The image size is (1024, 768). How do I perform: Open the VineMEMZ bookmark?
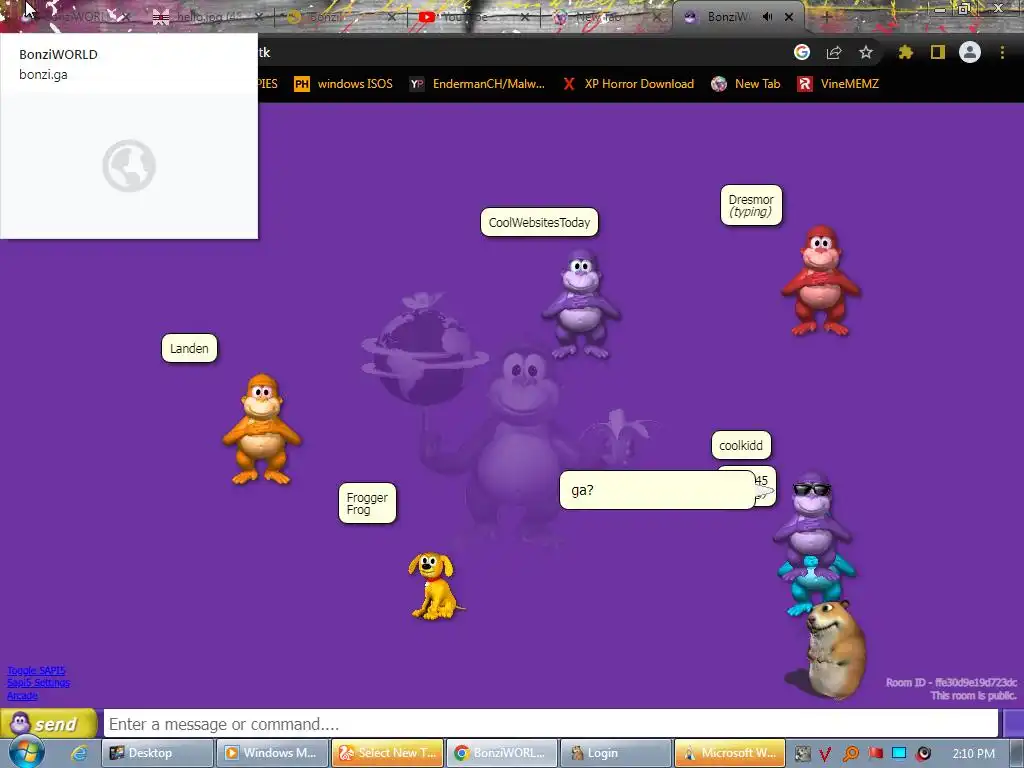point(839,84)
